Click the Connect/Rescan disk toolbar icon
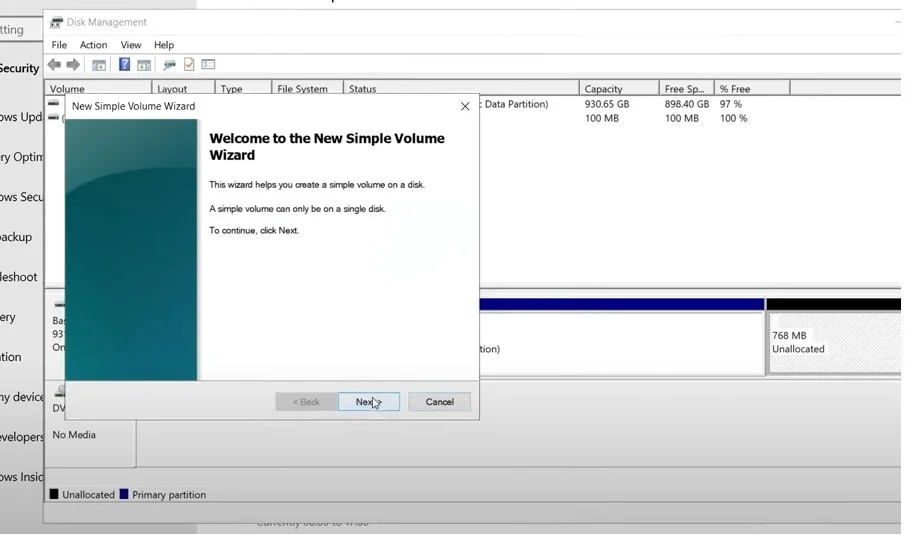 169,65
